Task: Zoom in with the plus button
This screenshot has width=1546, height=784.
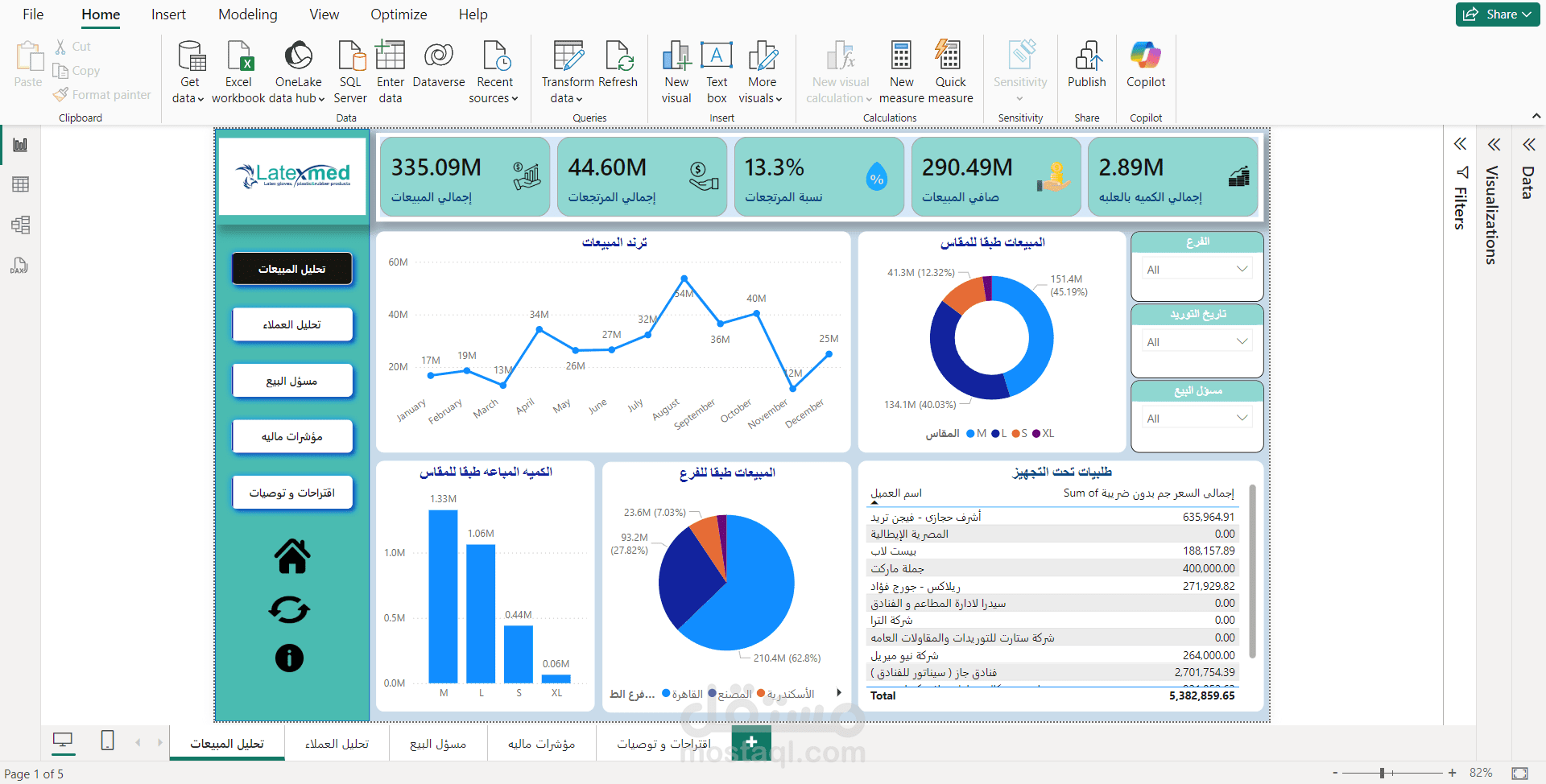Action: [x=1452, y=773]
